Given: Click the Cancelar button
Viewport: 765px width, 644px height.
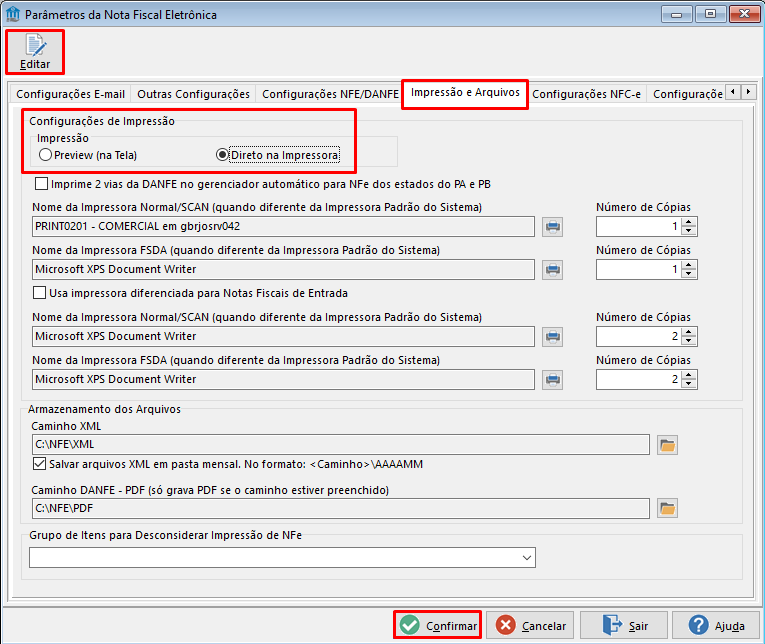Looking at the screenshot, I should point(530,625).
